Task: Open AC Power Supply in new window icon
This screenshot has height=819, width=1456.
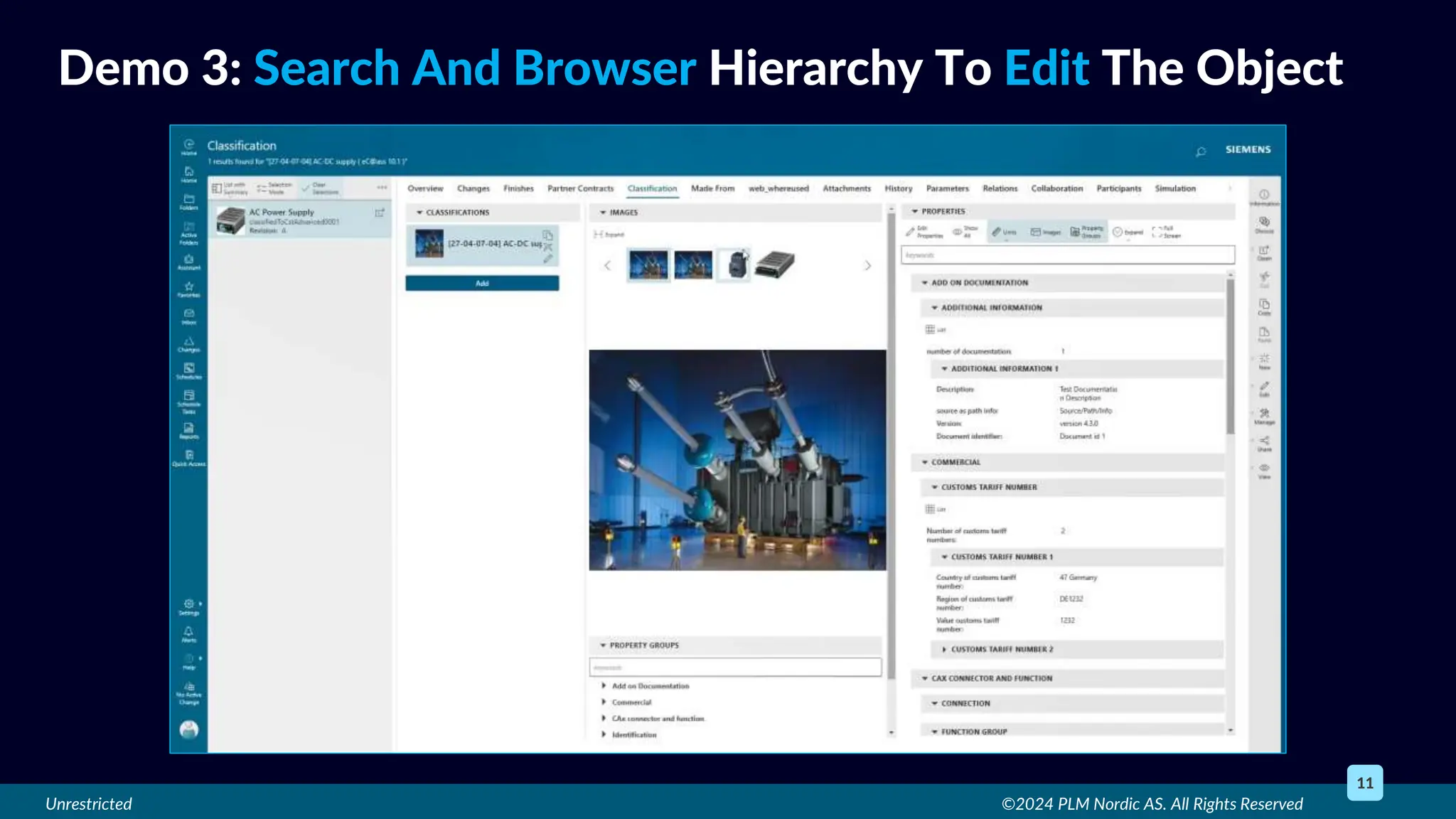Action: tap(380, 213)
